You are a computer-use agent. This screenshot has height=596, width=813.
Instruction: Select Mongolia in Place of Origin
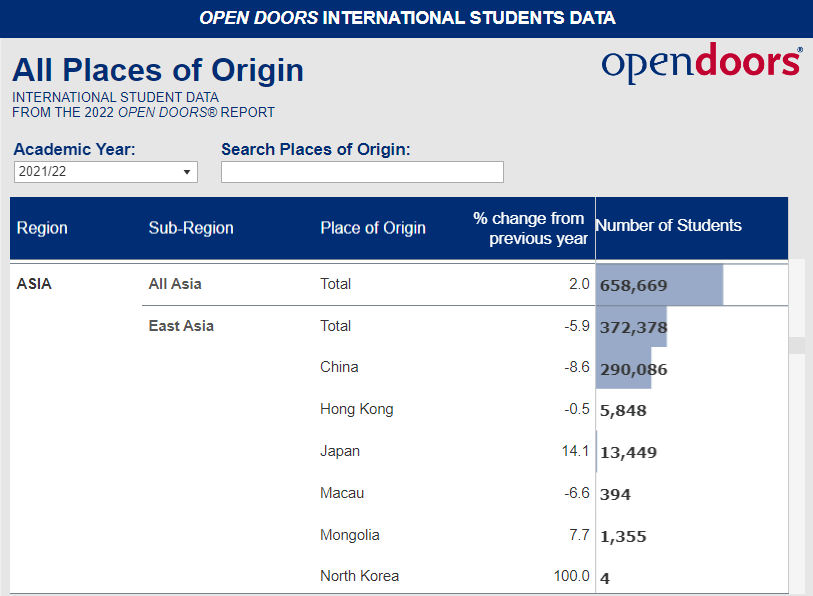point(349,535)
